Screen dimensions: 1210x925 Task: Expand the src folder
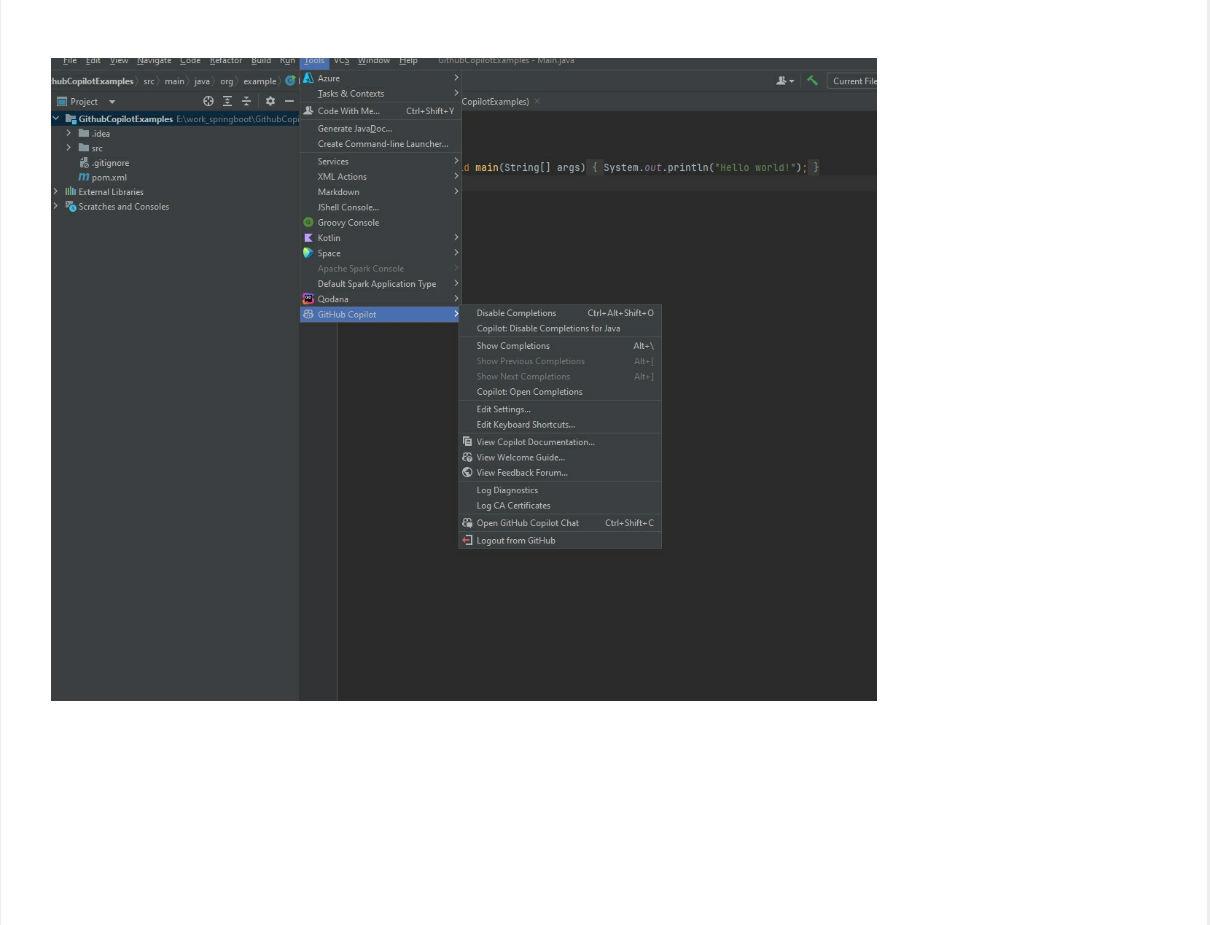pos(69,148)
